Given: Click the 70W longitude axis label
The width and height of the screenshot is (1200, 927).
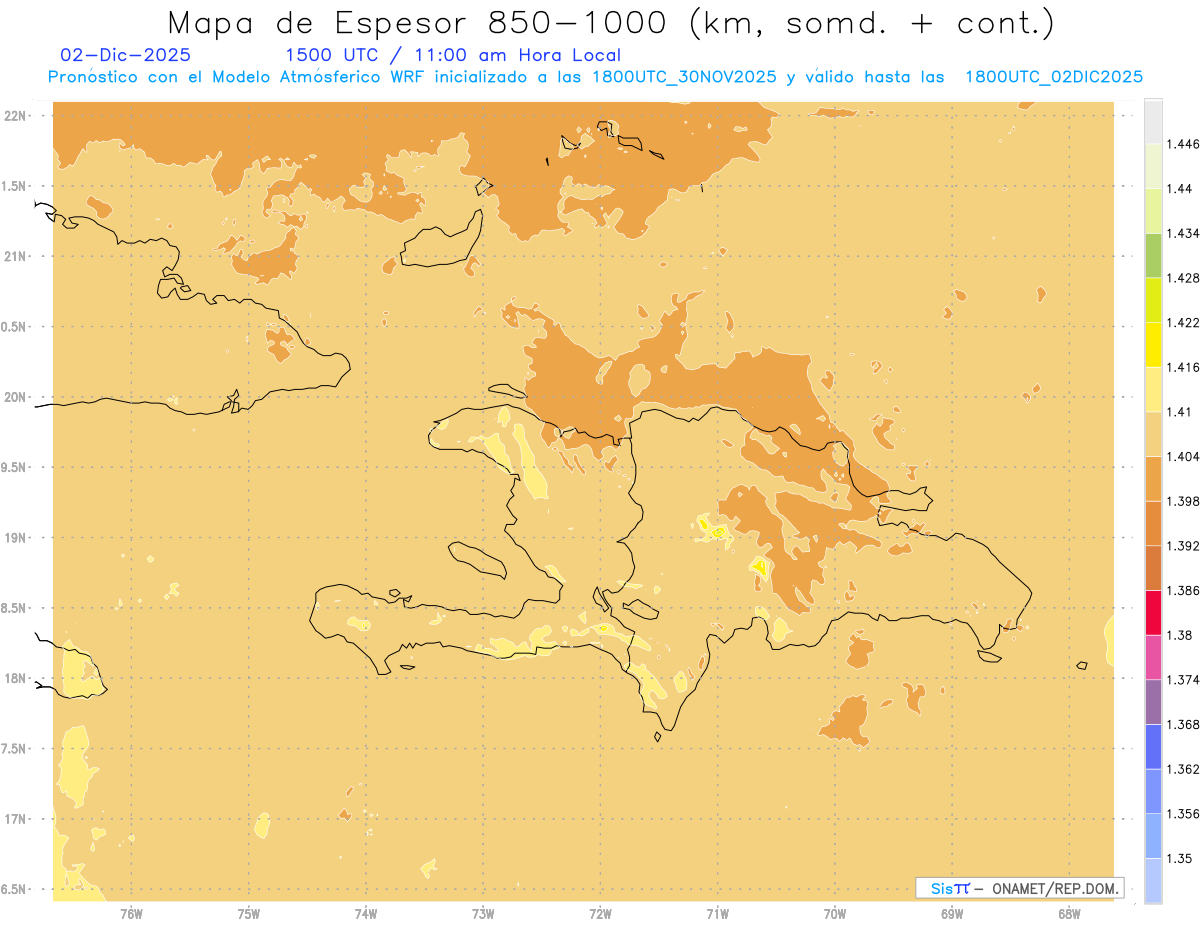Looking at the screenshot, I should pos(835,914).
